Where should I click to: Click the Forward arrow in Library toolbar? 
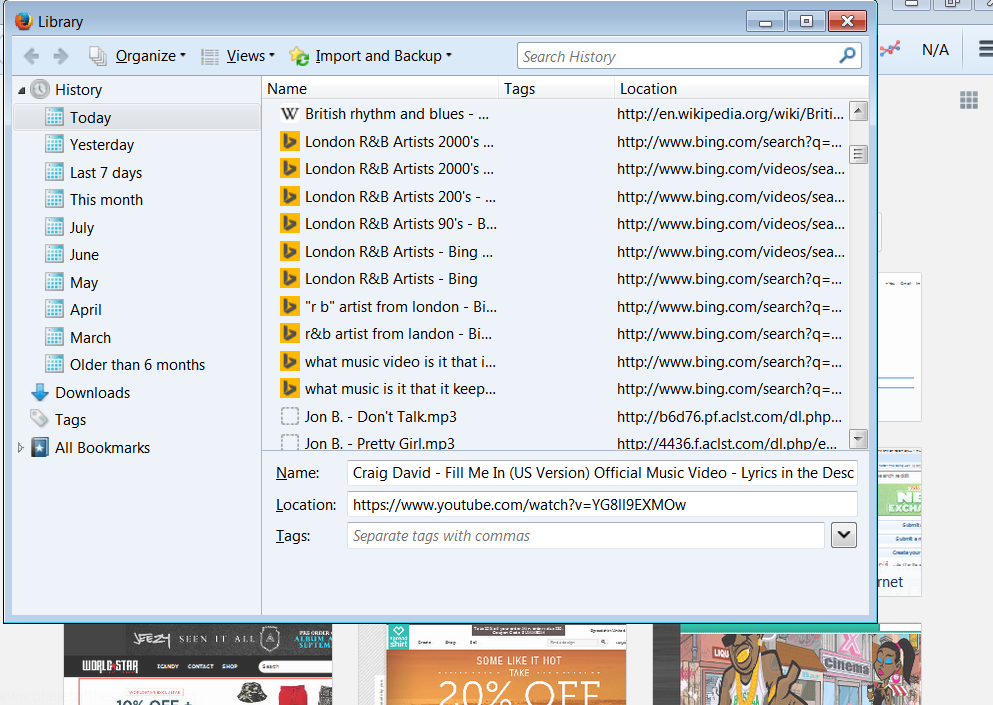click(61, 56)
